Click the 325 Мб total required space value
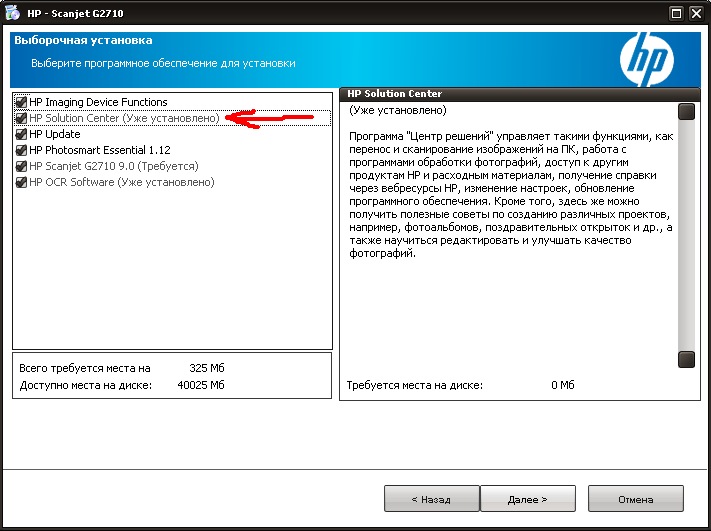The height and width of the screenshot is (531, 711). [207, 368]
